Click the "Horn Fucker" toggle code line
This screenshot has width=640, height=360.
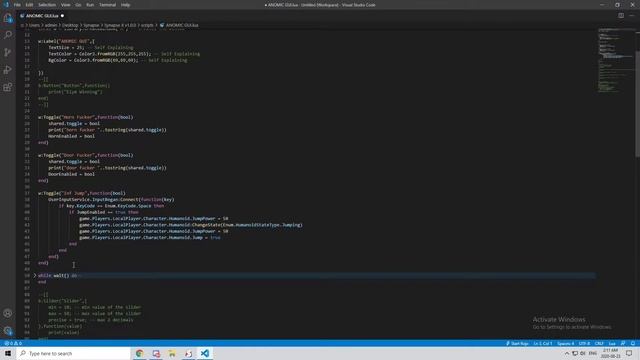tap(86, 117)
